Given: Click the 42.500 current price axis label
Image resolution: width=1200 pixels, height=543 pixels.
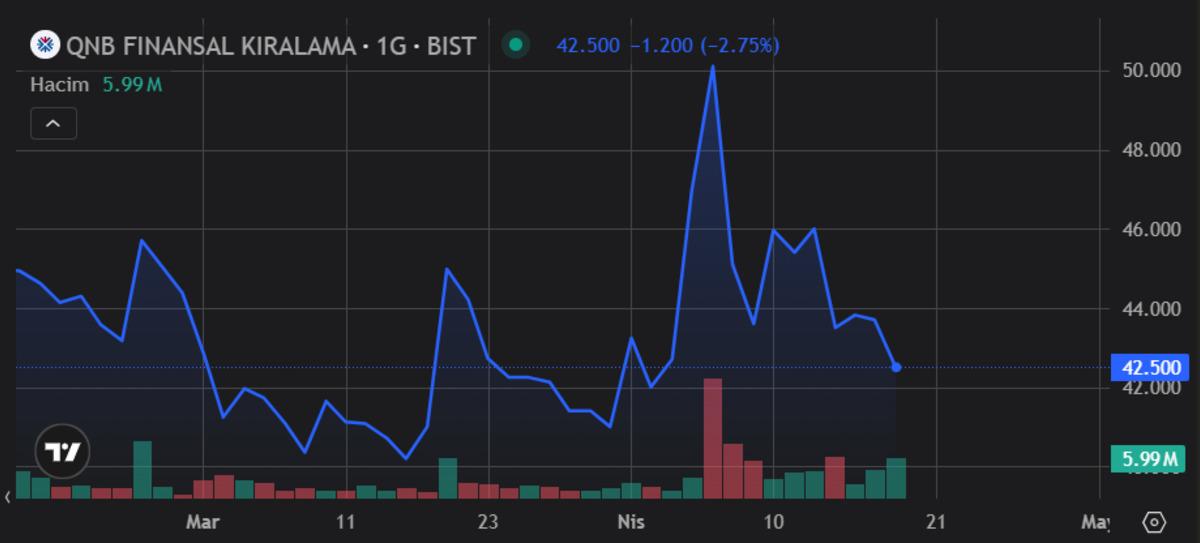Looking at the screenshot, I should click(1151, 368).
